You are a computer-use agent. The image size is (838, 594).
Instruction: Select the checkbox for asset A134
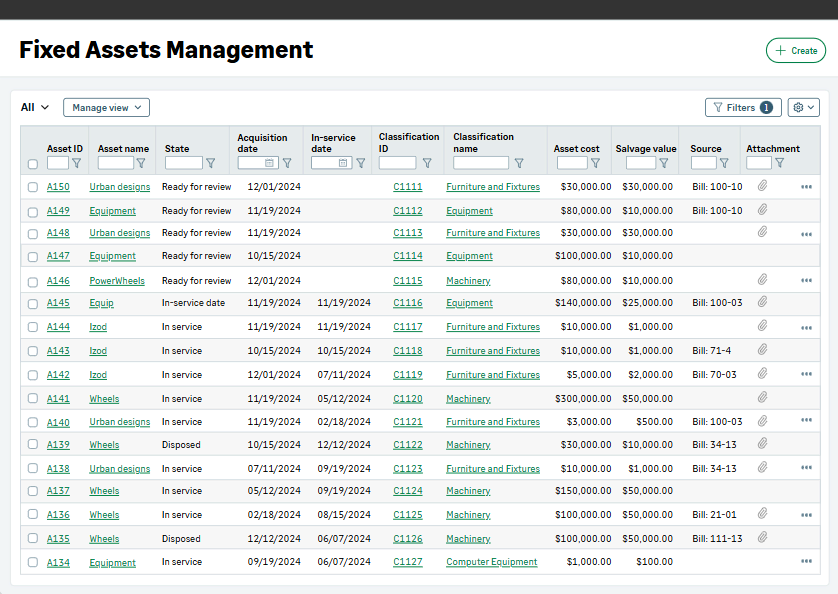(x=33, y=562)
